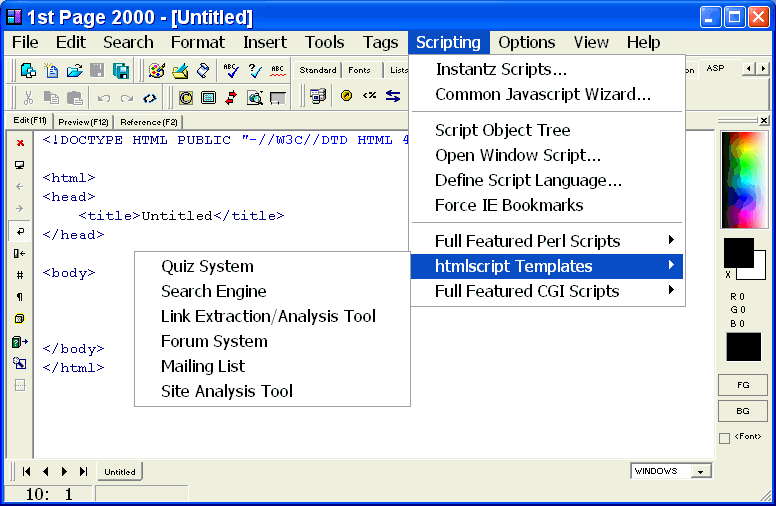
Task: Toggle word wrap return-arrow icon in sidebar
Action: [20, 231]
